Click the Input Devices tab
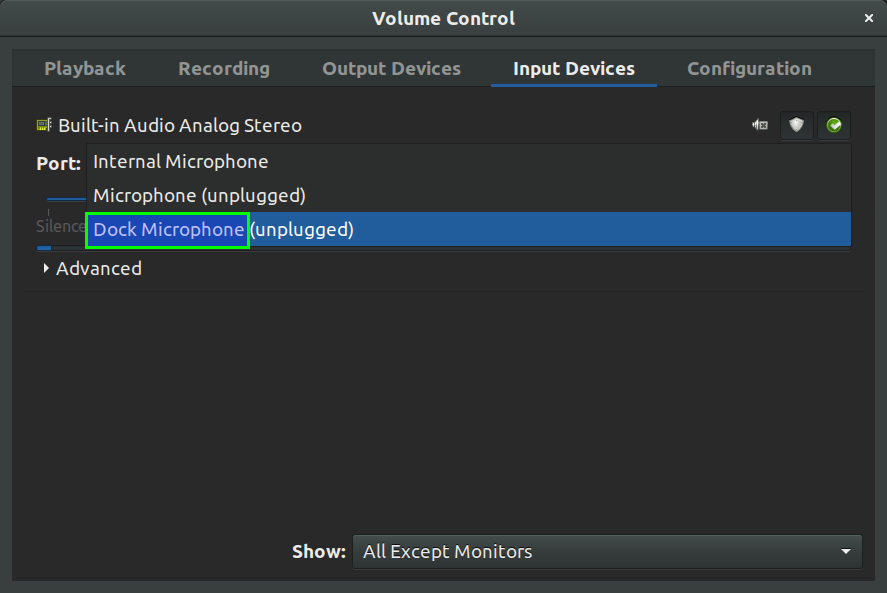 573,69
